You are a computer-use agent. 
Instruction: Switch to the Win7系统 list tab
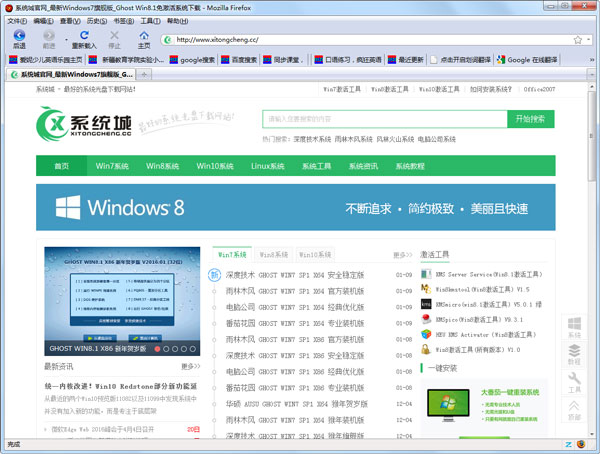pyautogui.click(x=232, y=254)
